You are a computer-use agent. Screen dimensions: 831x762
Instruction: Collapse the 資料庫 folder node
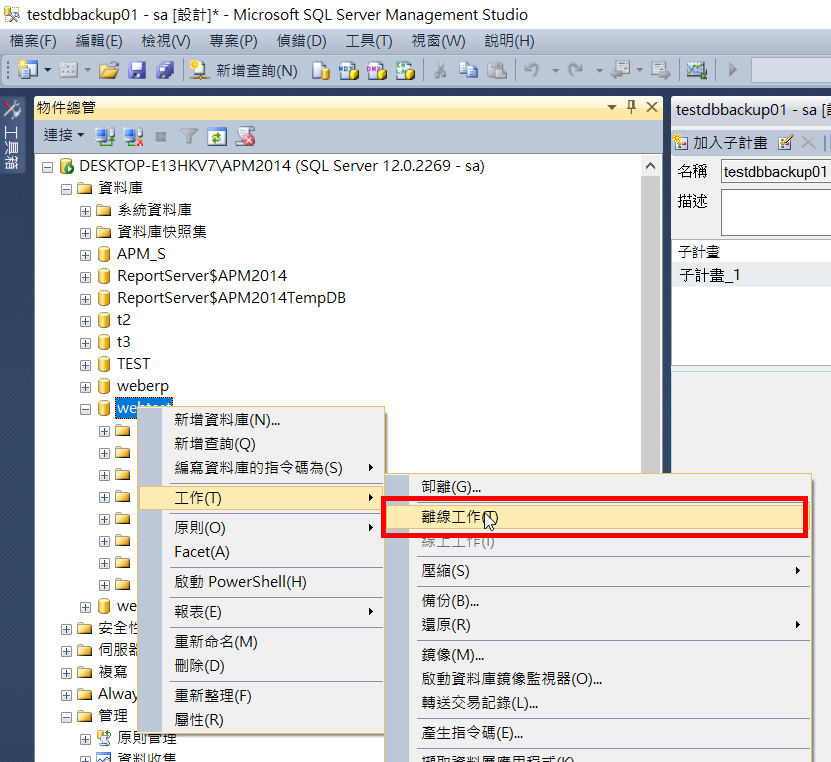pos(66,189)
